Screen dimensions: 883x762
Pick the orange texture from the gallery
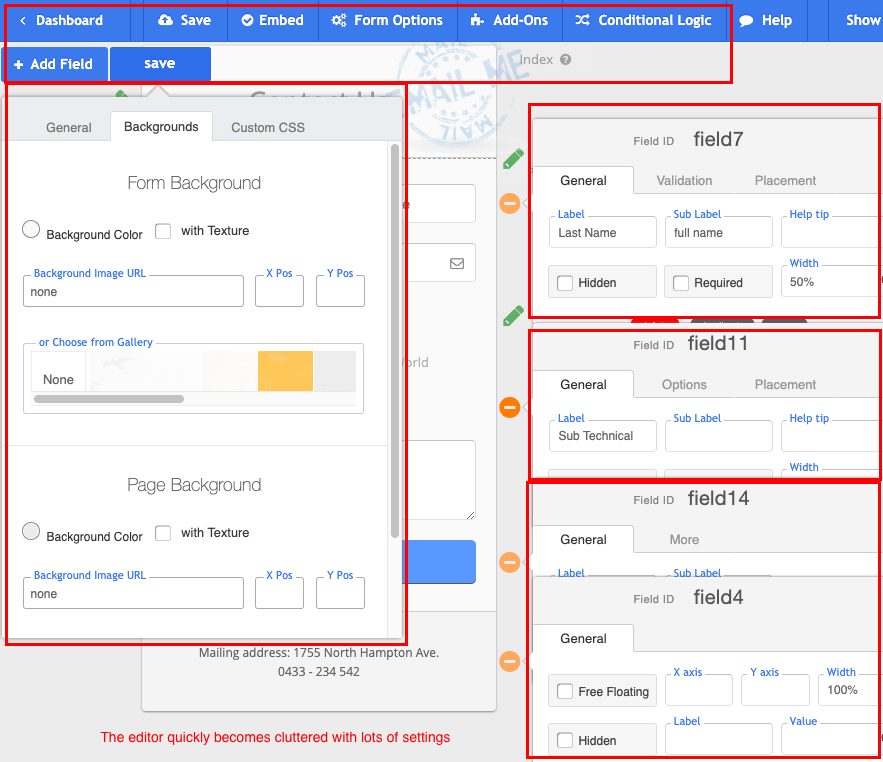point(285,371)
